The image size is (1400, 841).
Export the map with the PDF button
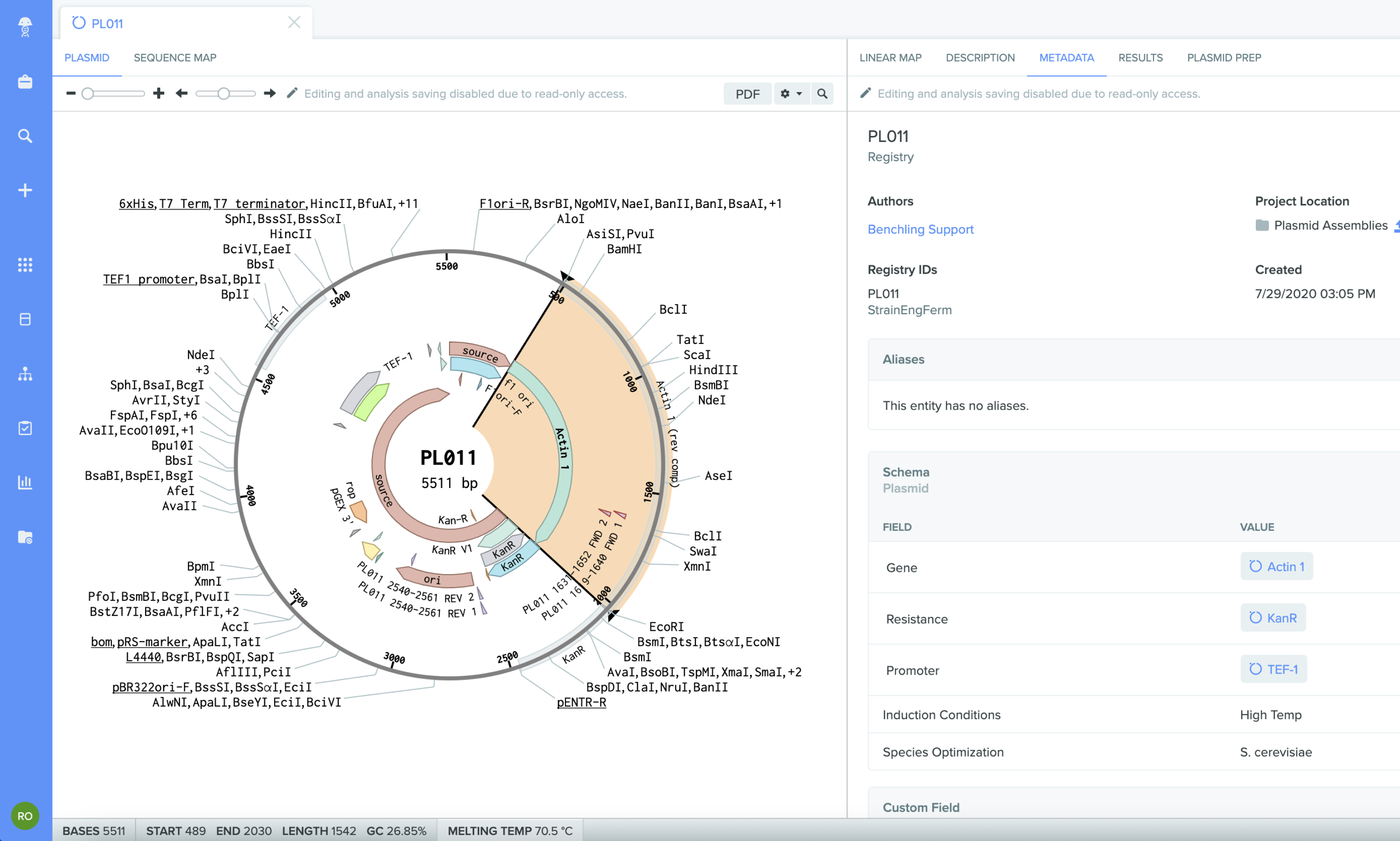coord(747,93)
